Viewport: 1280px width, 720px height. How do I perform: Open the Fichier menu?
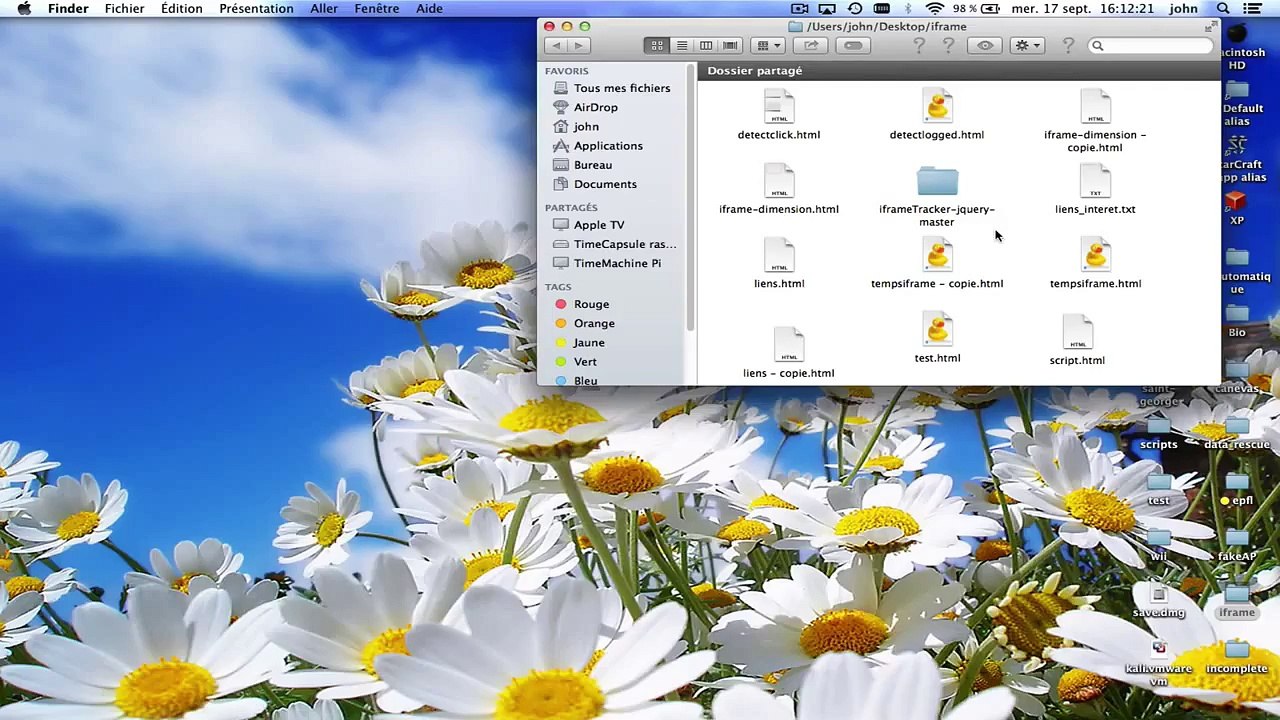click(x=124, y=9)
